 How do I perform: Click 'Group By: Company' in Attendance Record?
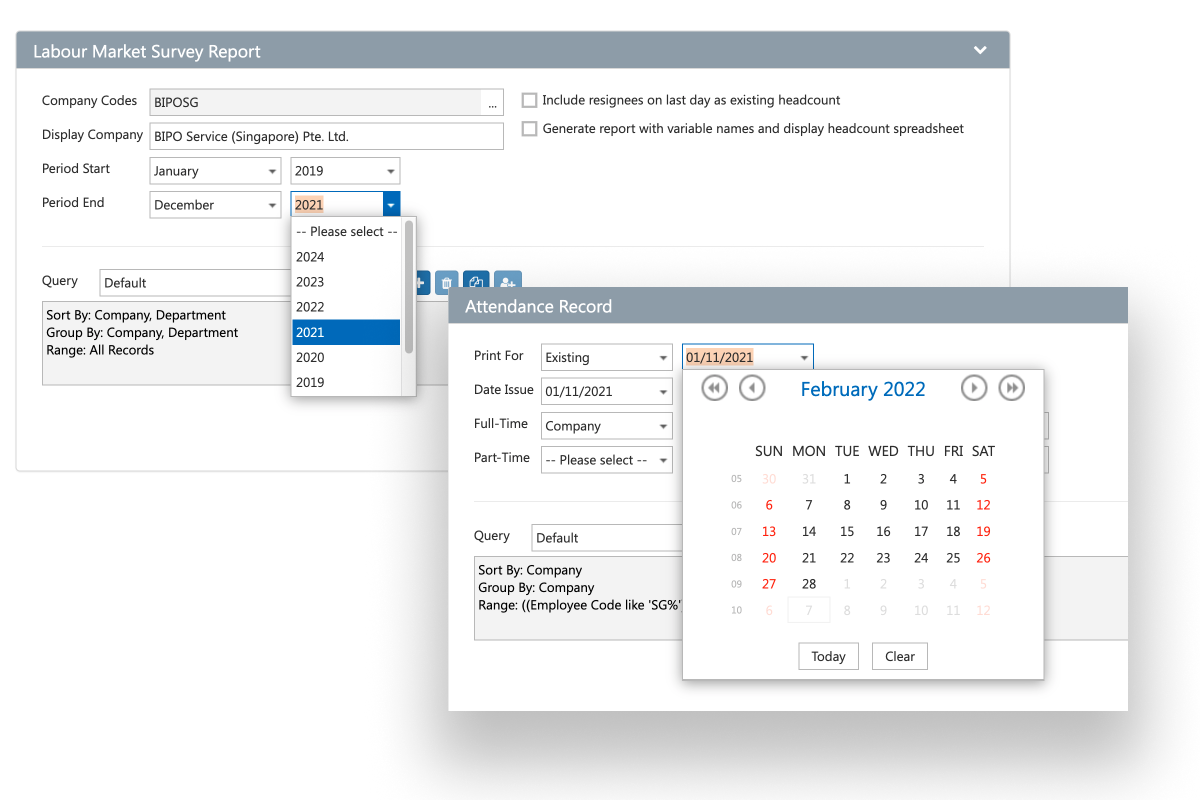pyautogui.click(x=536, y=588)
